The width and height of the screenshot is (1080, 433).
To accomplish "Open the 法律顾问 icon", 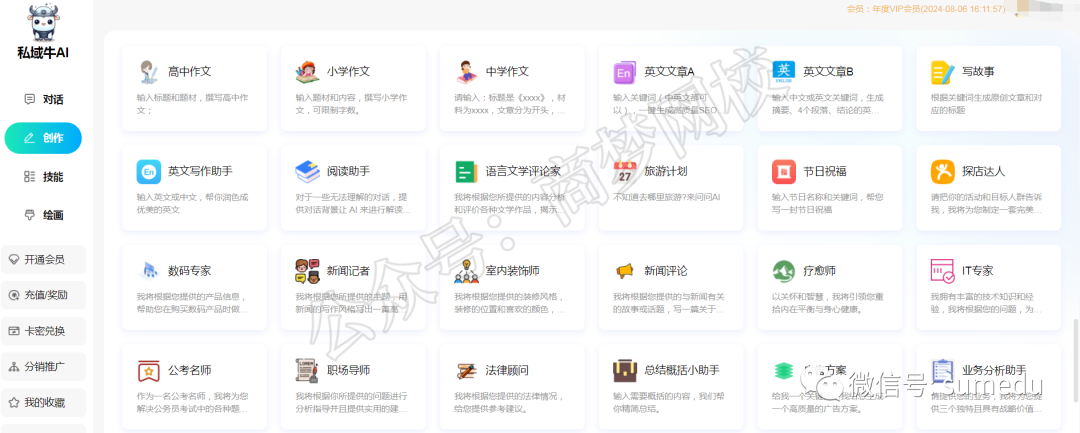I will 466,370.
